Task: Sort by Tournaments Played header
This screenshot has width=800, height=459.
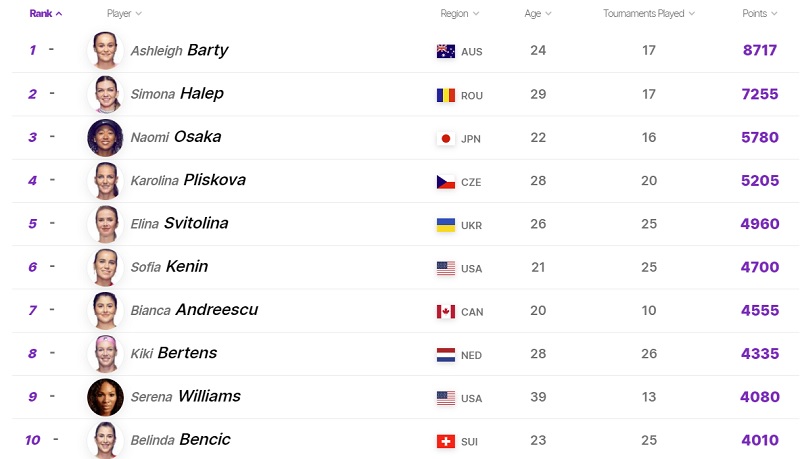Action: (x=649, y=14)
